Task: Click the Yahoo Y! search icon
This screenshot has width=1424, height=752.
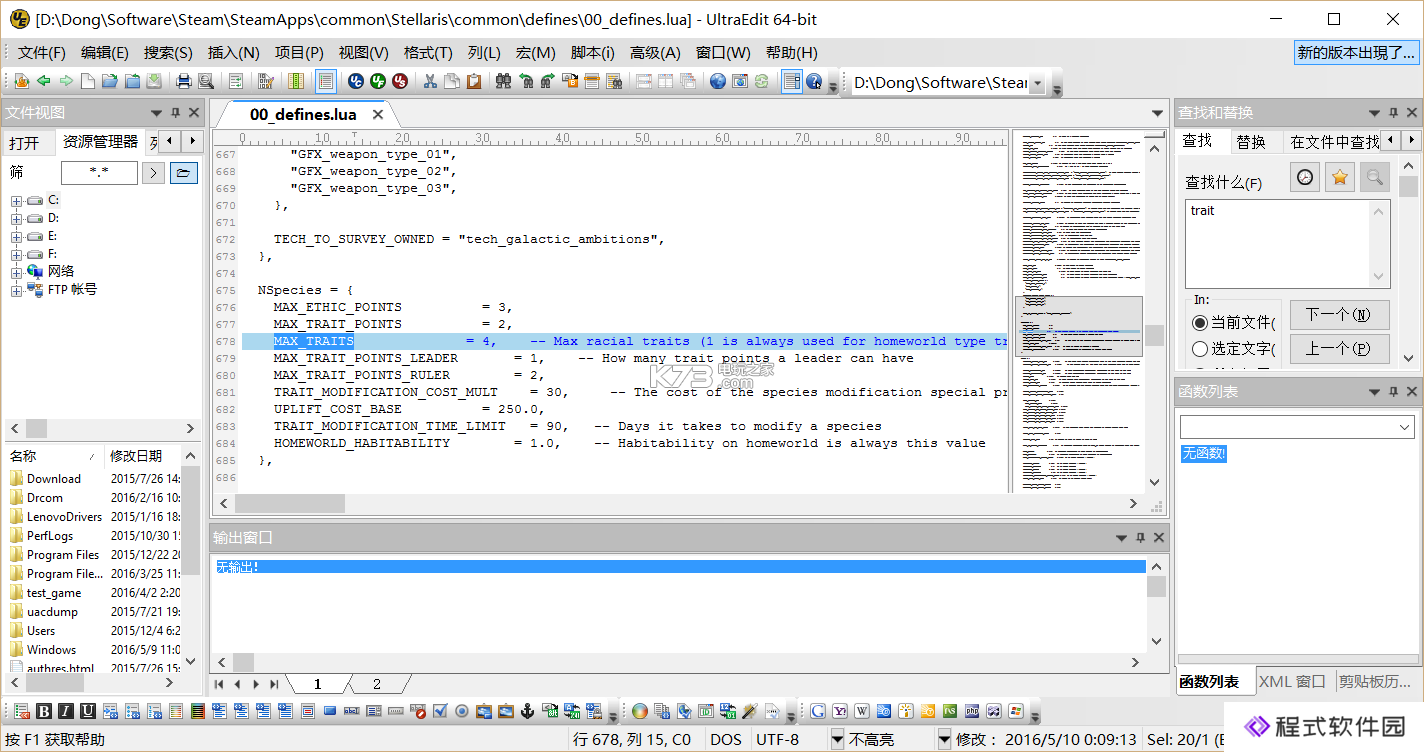Action: pyautogui.click(x=840, y=711)
